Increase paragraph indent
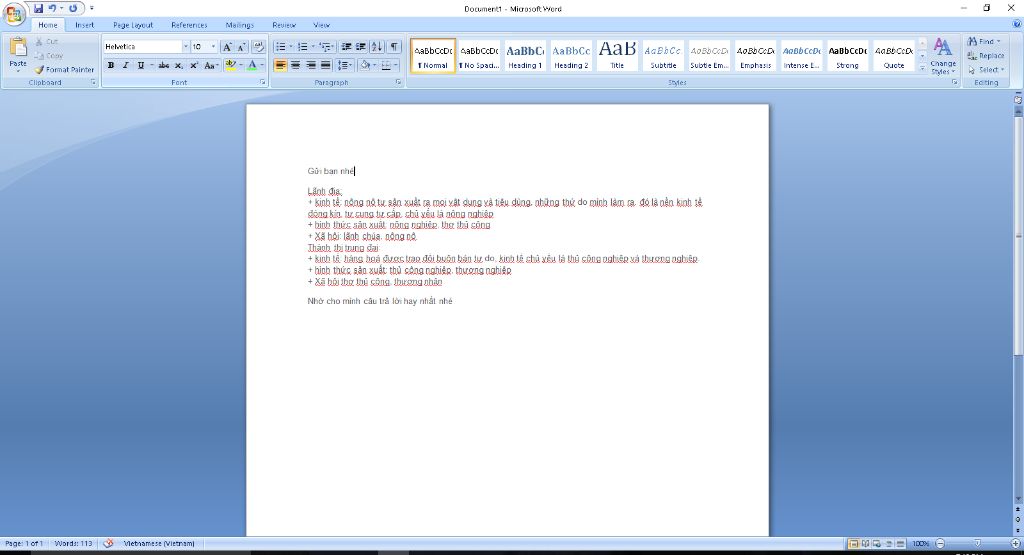The height and width of the screenshot is (555, 1024). click(360, 47)
